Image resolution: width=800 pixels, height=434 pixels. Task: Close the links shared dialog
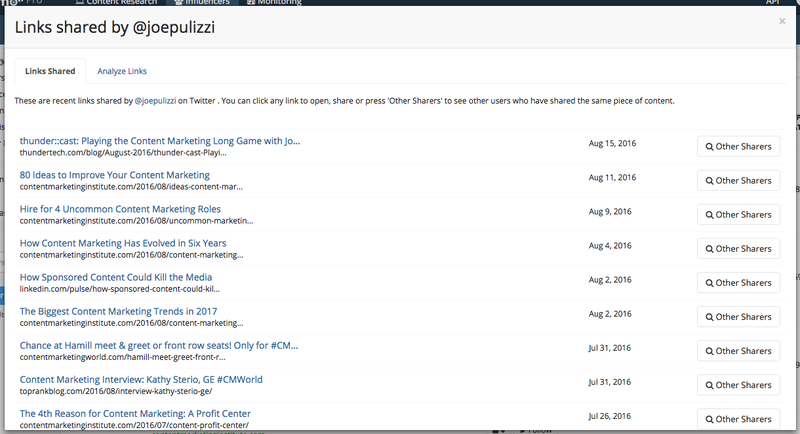(x=782, y=21)
